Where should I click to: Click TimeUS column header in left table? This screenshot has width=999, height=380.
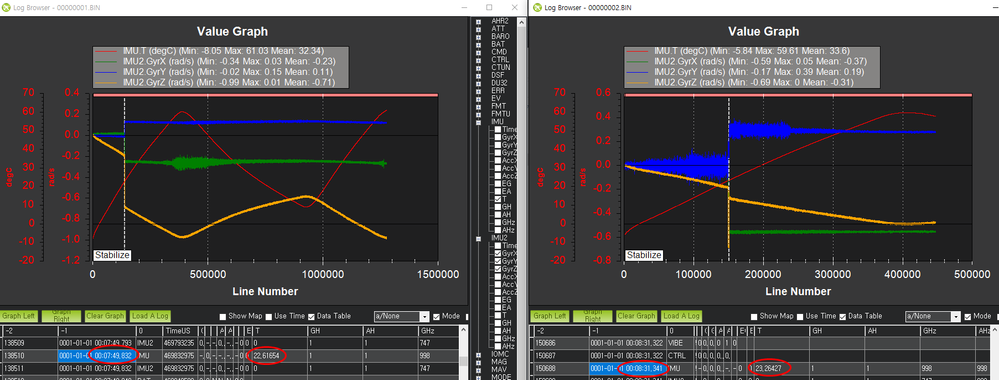click(x=180, y=332)
